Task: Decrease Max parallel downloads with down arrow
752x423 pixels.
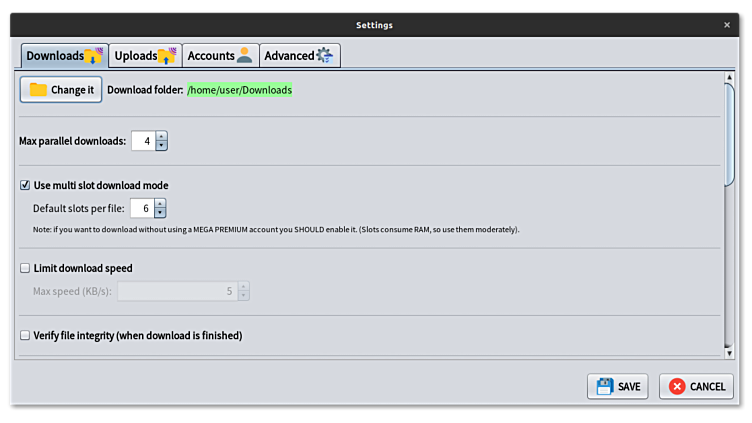Action: coord(161,146)
